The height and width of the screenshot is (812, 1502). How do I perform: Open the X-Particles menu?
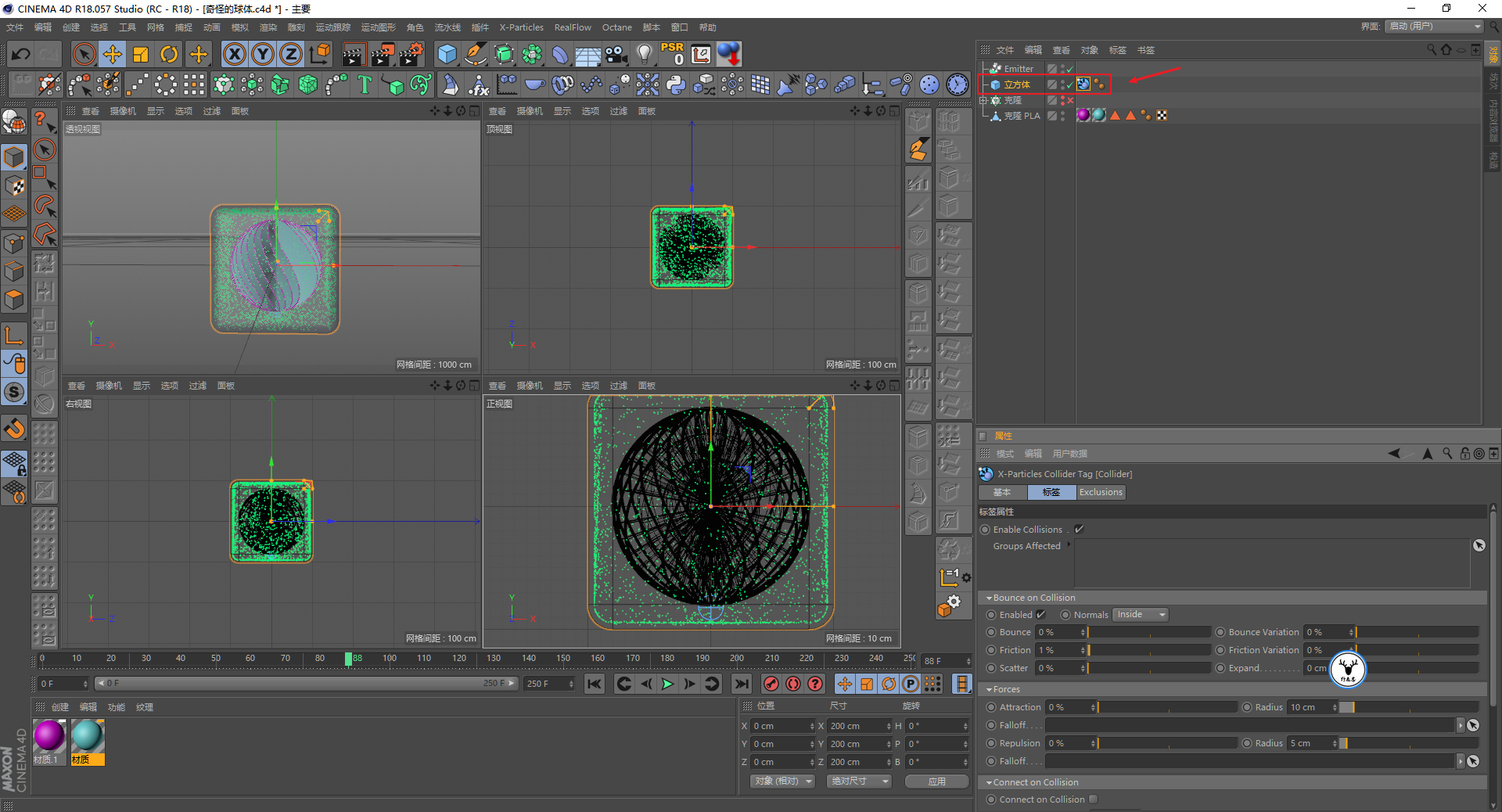(521, 27)
